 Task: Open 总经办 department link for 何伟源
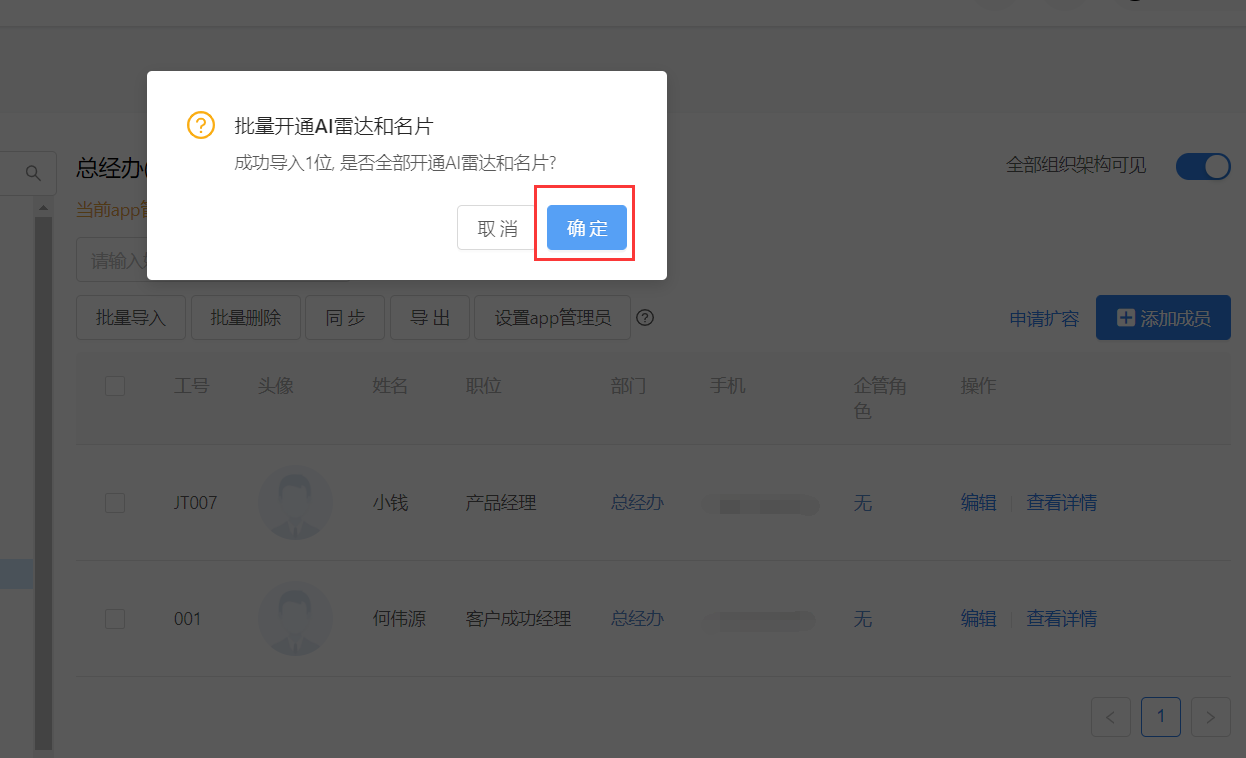click(x=637, y=619)
